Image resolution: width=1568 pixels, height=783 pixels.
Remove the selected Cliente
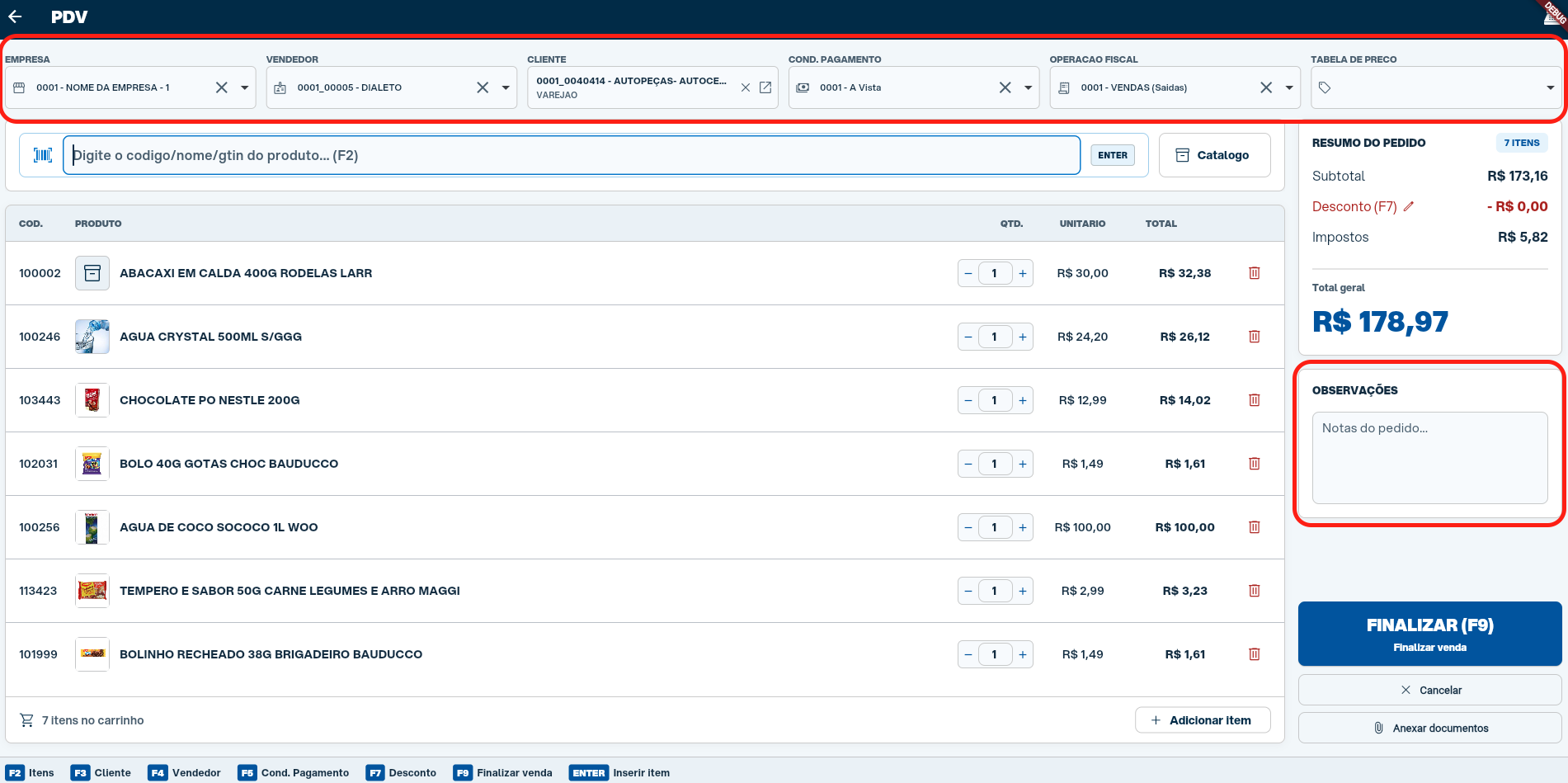pyautogui.click(x=746, y=87)
